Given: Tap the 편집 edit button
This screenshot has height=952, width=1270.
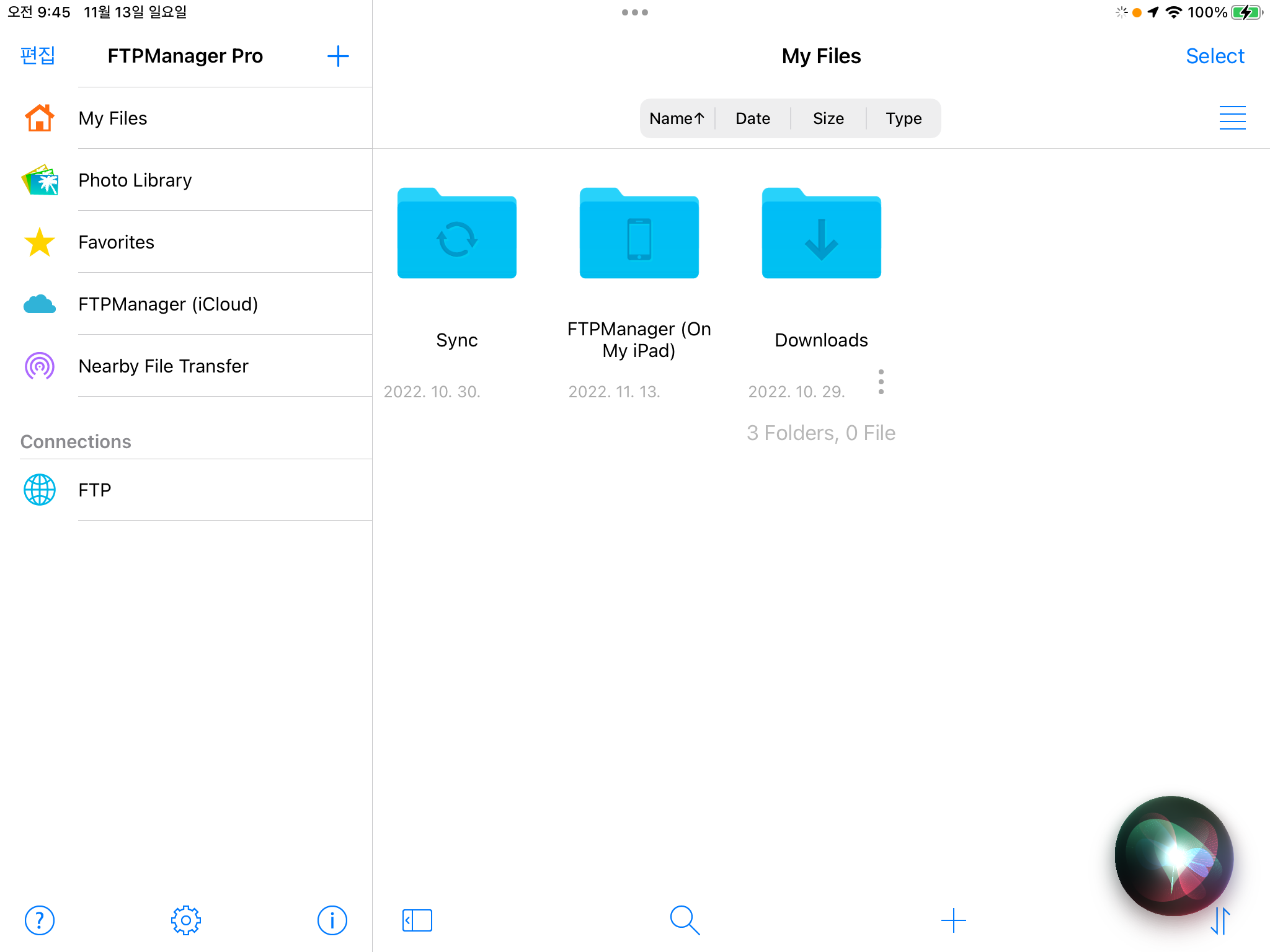Looking at the screenshot, I should pyautogui.click(x=38, y=56).
